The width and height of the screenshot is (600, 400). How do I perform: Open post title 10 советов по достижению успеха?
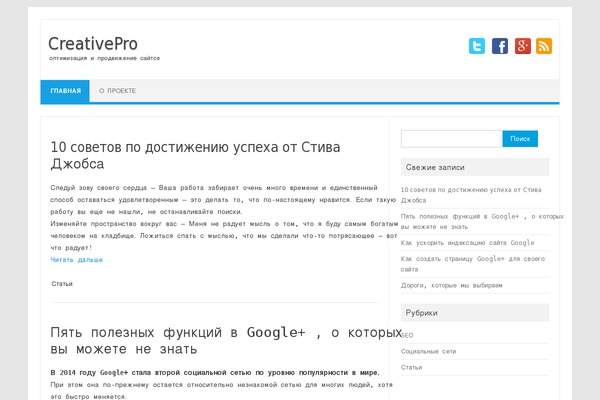click(195, 155)
